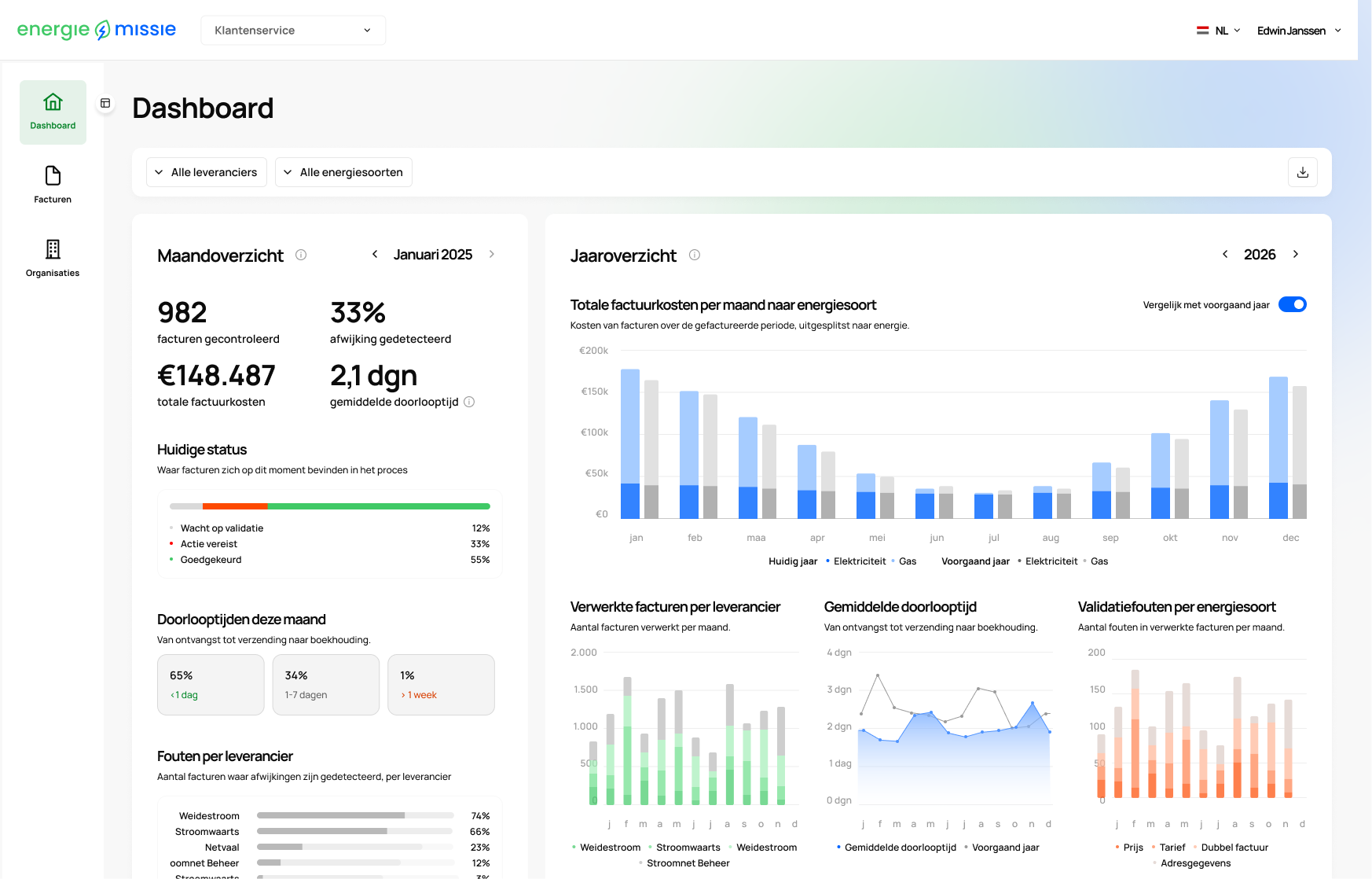The height and width of the screenshot is (879, 1372).
Task: Click Wacht op validatie status row
Action: point(330,528)
